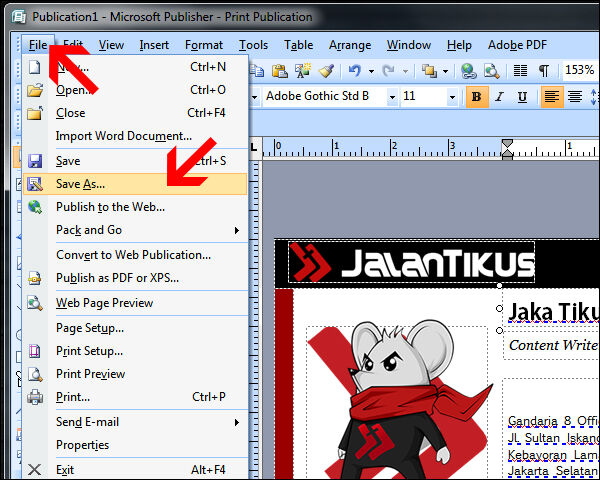Click the Content Write text box
Viewport: 600px width, 480px height.
click(x=551, y=346)
